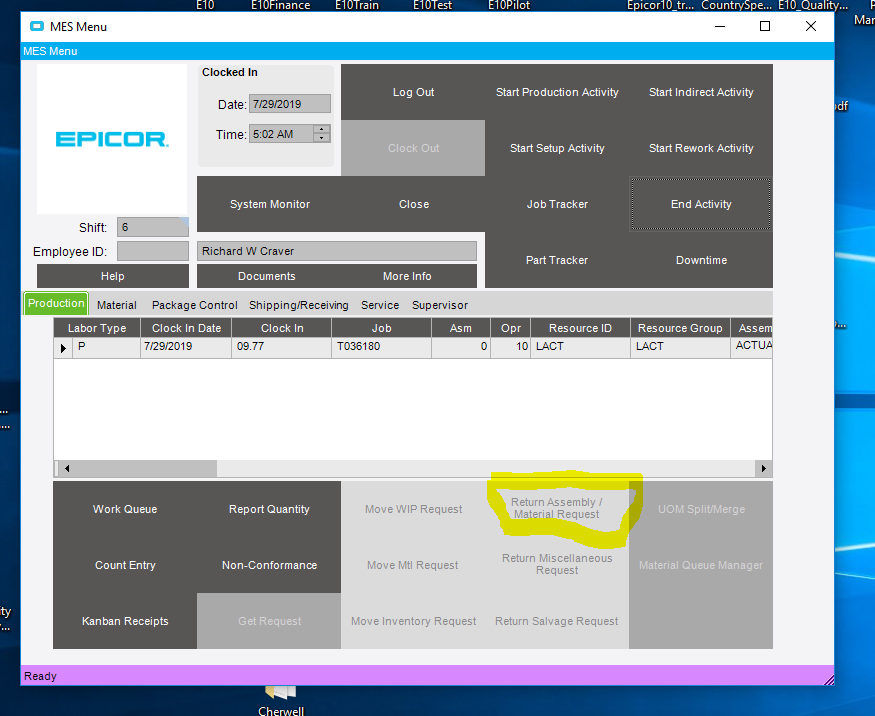Open Job Tracker

[557, 204]
